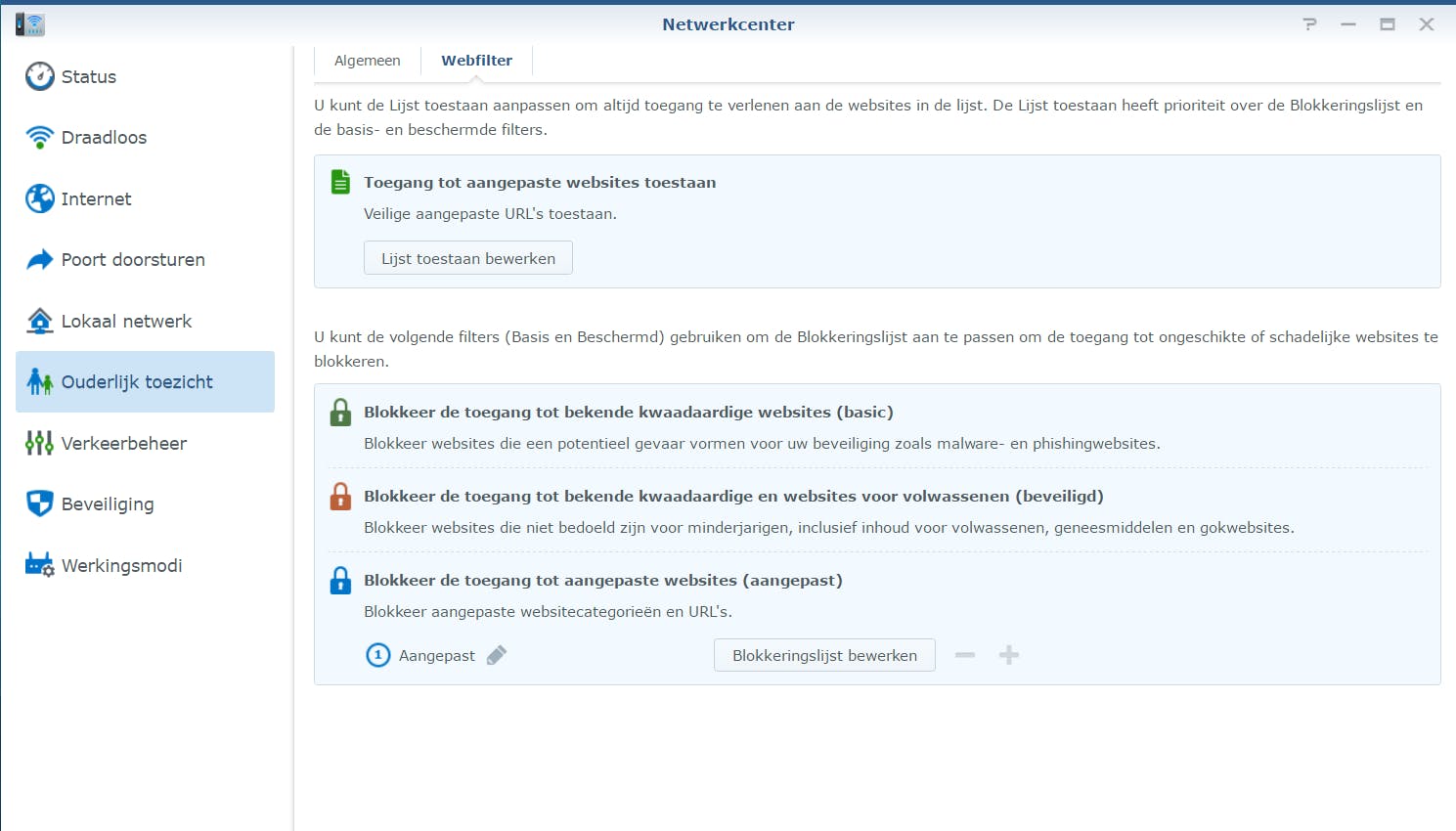Click the green lock icon of basic filter
This screenshot has height=831, width=1456.
tap(340, 413)
